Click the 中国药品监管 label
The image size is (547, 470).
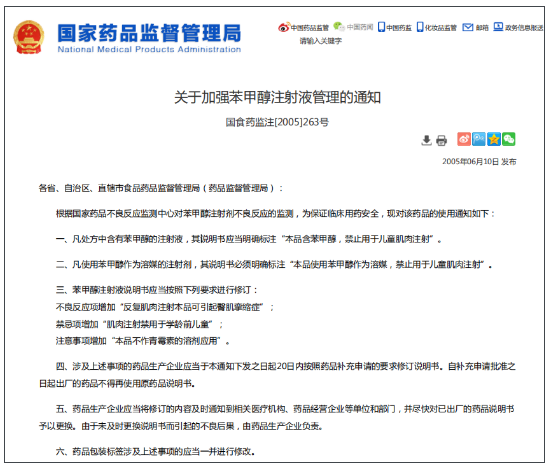coord(309,28)
